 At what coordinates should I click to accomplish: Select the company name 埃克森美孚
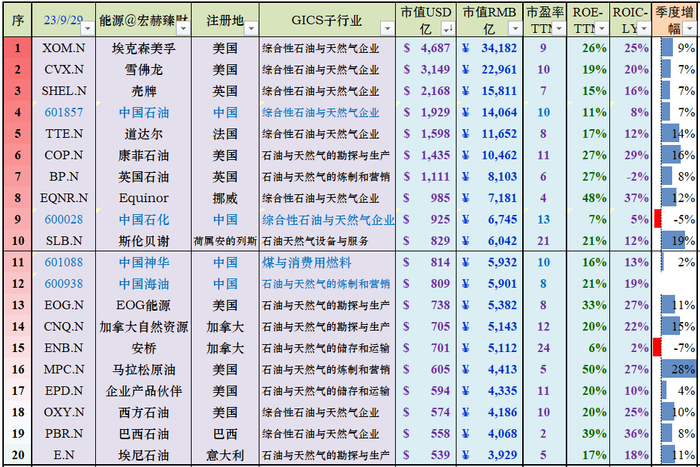[x=143, y=48]
